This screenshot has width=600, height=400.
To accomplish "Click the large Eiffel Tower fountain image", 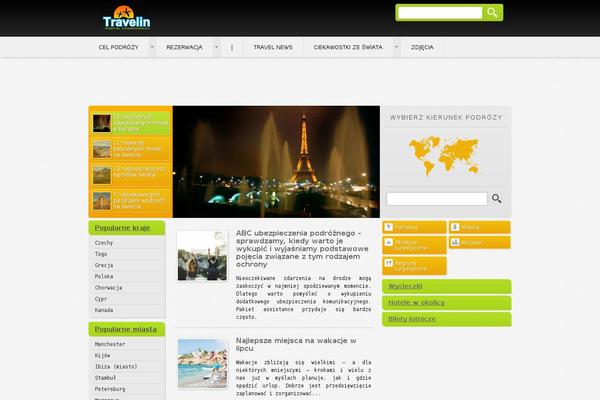I will point(276,162).
